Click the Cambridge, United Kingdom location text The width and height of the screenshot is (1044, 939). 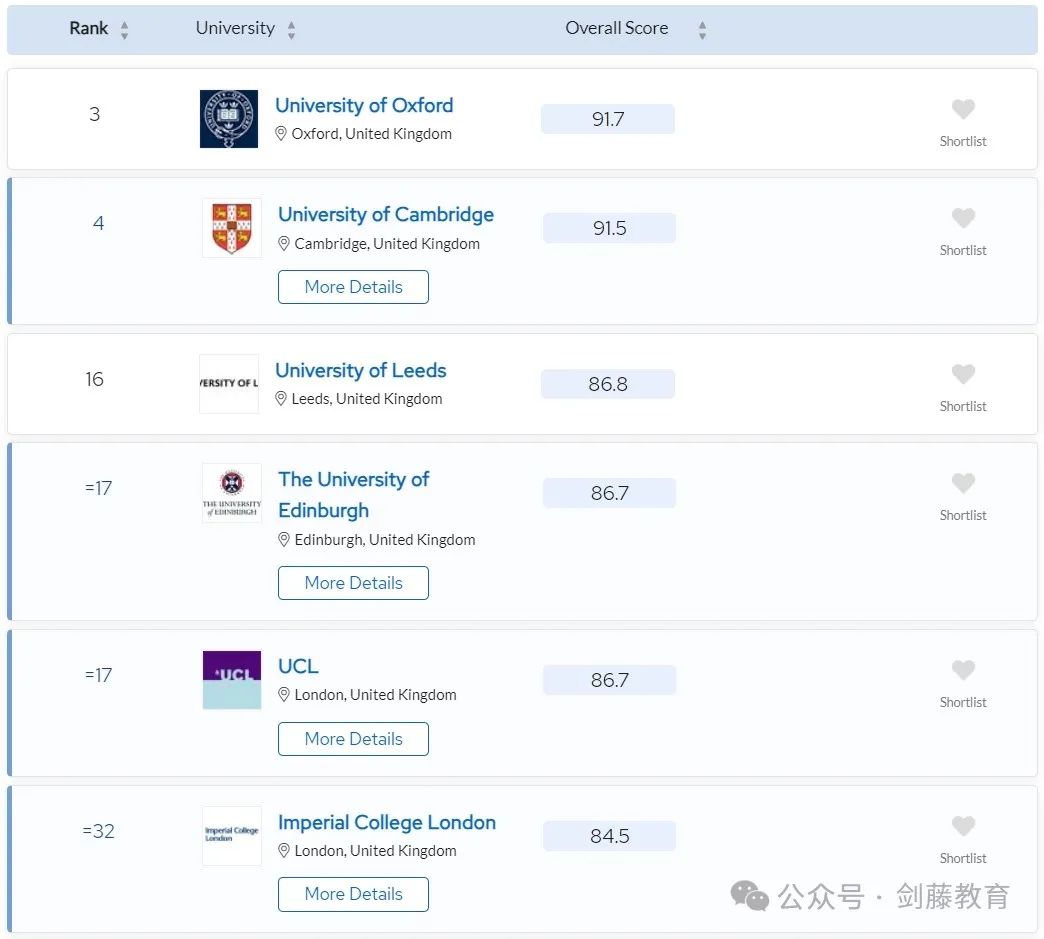click(387, 244)
